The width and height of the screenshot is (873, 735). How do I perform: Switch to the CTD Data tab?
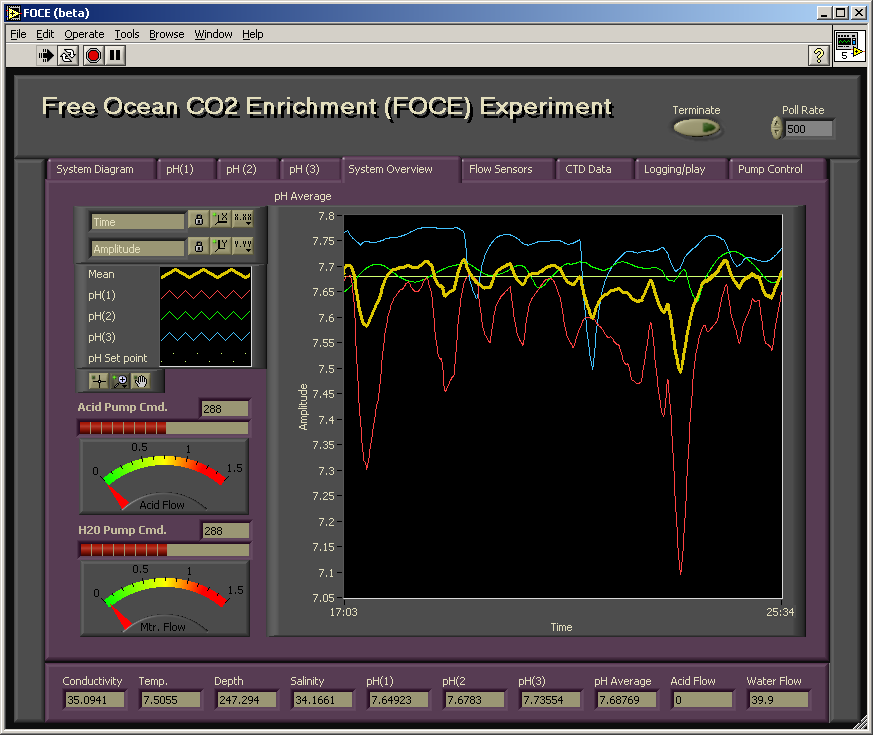tap(595, 169)
